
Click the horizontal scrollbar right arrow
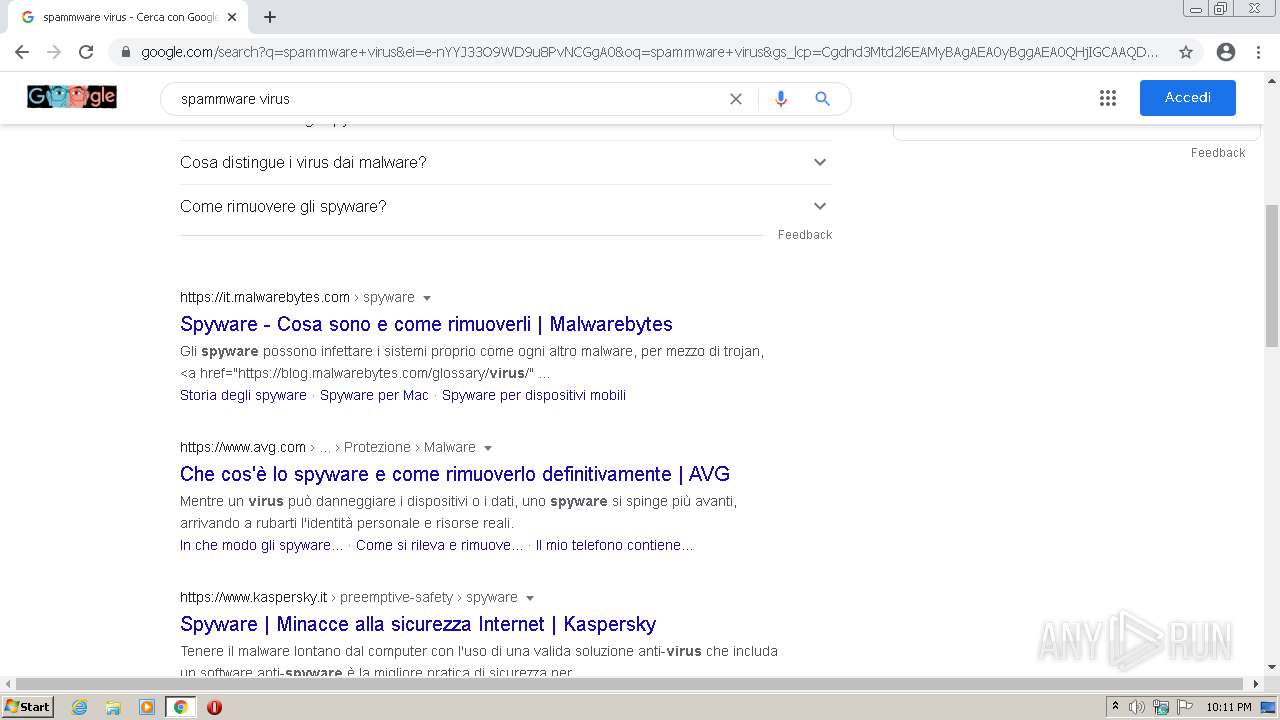click(x=1256, y=684)
